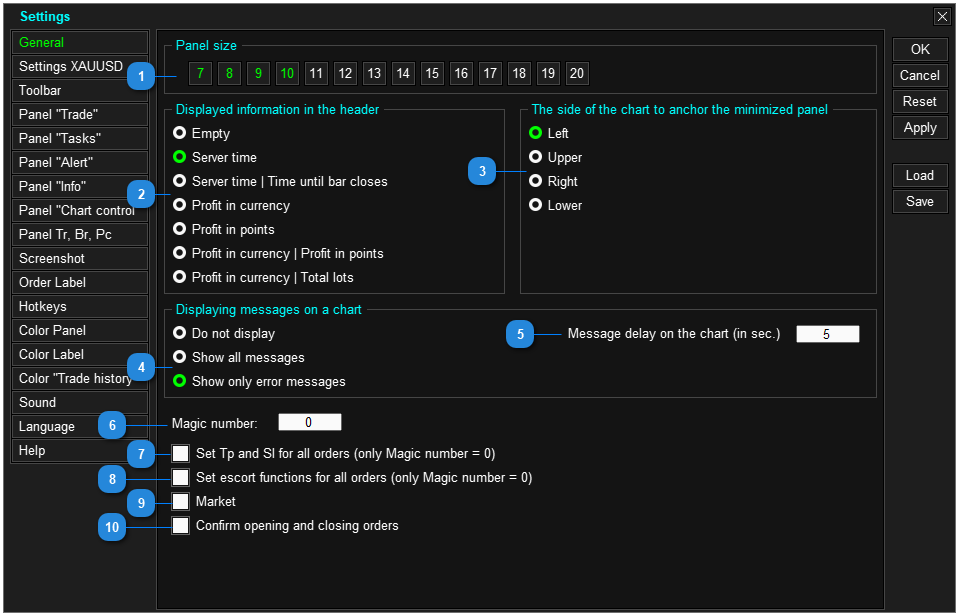Go to the Toolbar settings

80,91
